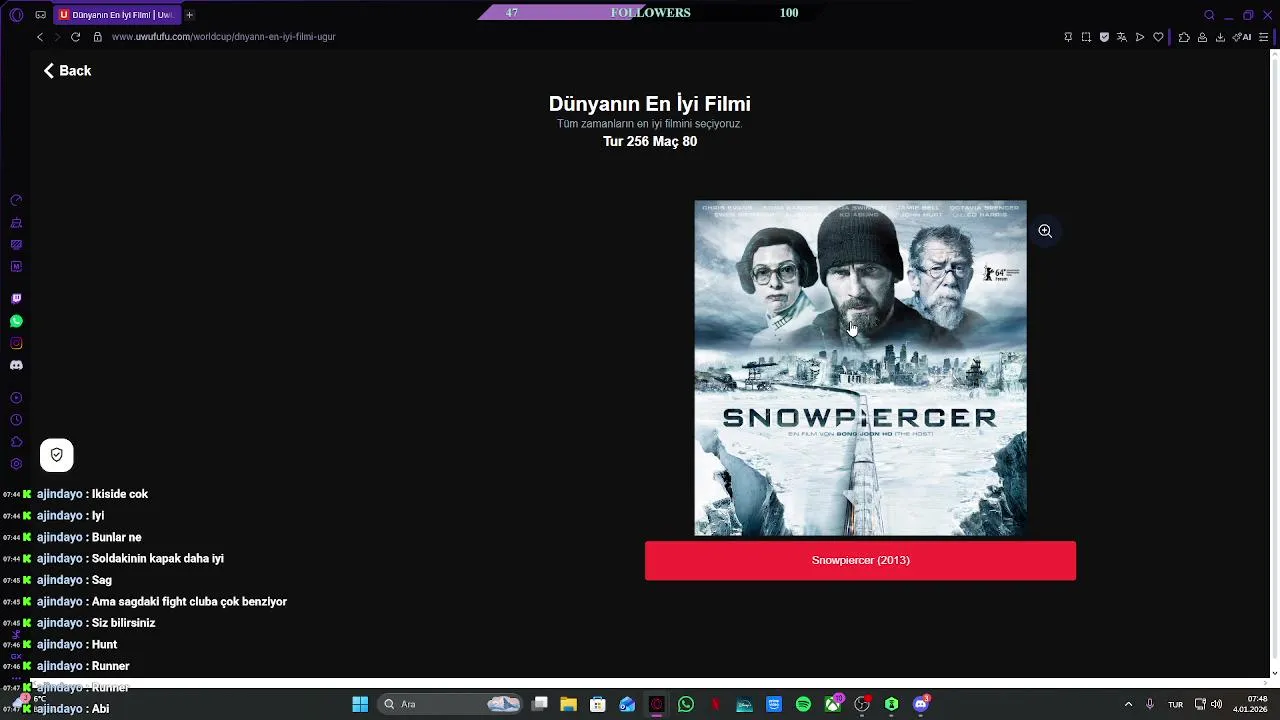Image resolution: width=1280 pixels, height=720 pixels.
Task: Search tabs with the magnifier icon
Action: coord(1209,15)
